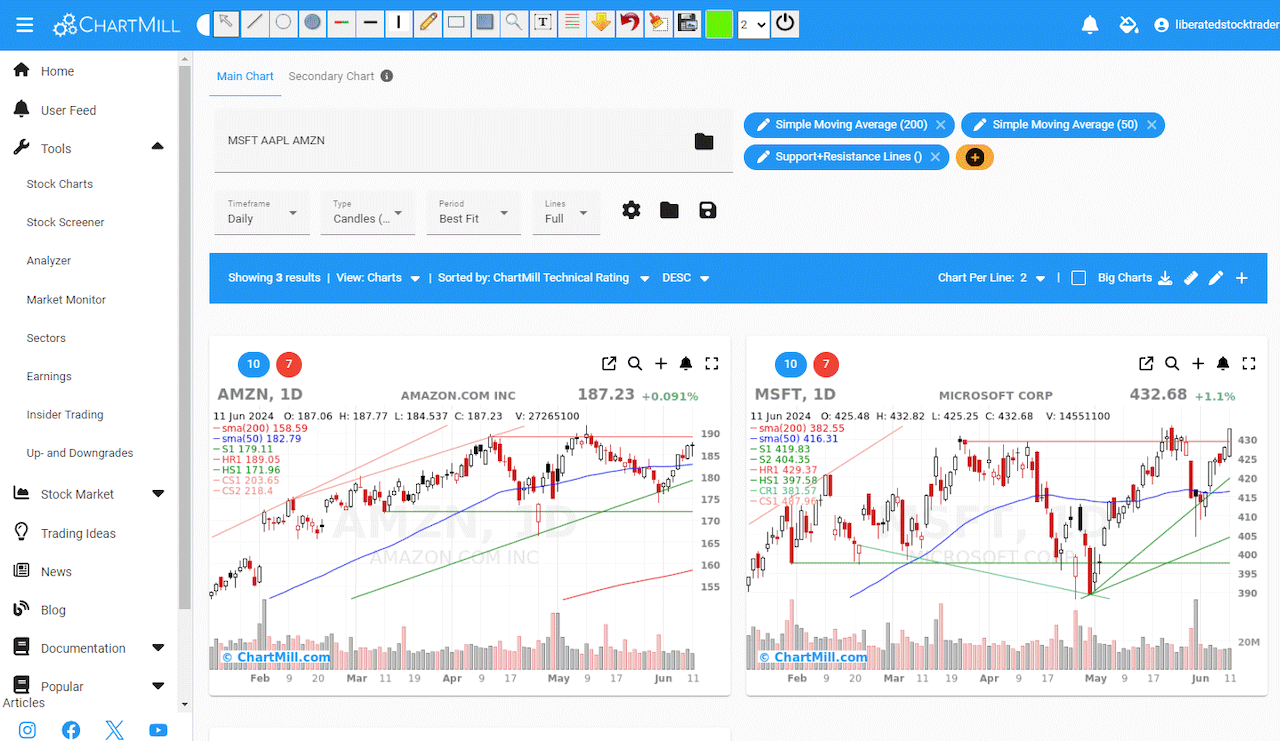The width and height of the screenshot is (1280, 741).
Task: Save chart configuration with floppy icon
Action: [708, 210]
